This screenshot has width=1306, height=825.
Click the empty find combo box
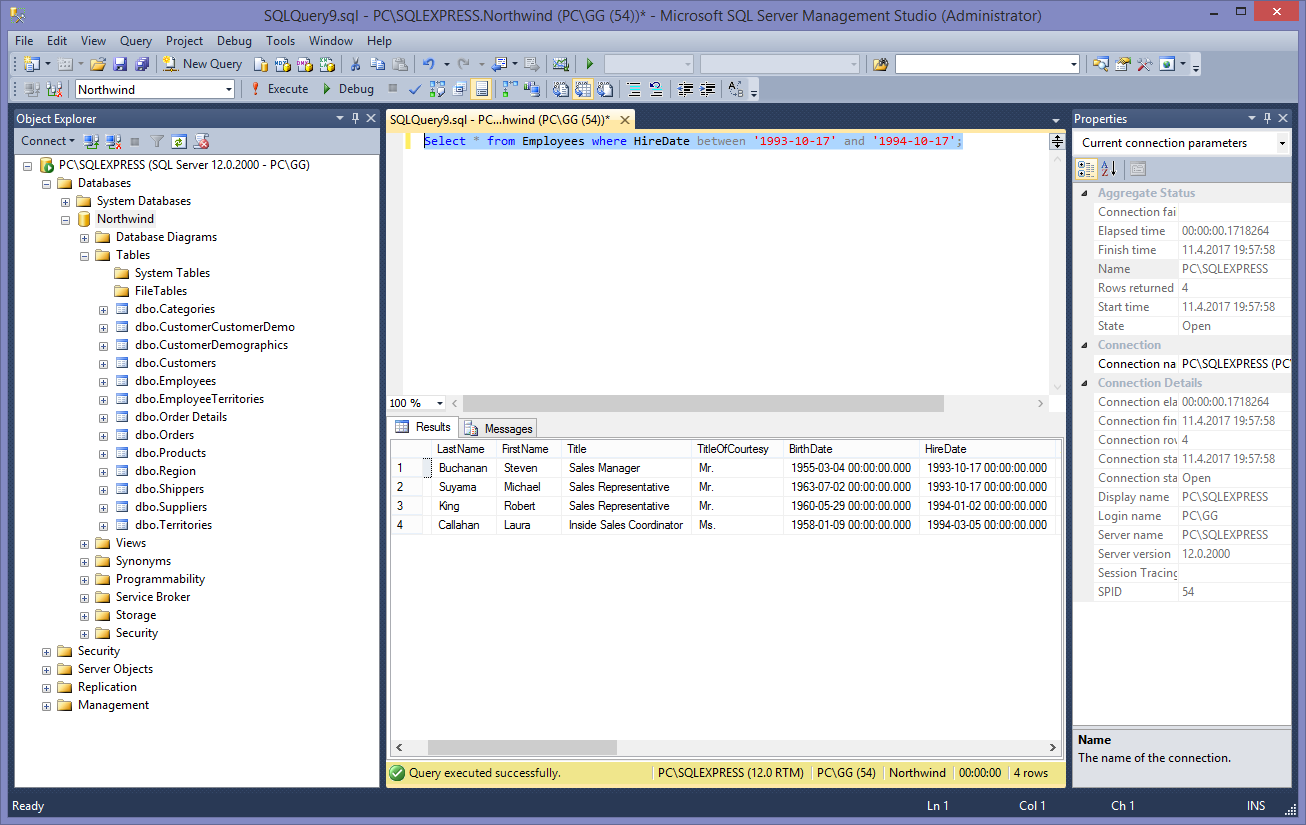[988, 64]
